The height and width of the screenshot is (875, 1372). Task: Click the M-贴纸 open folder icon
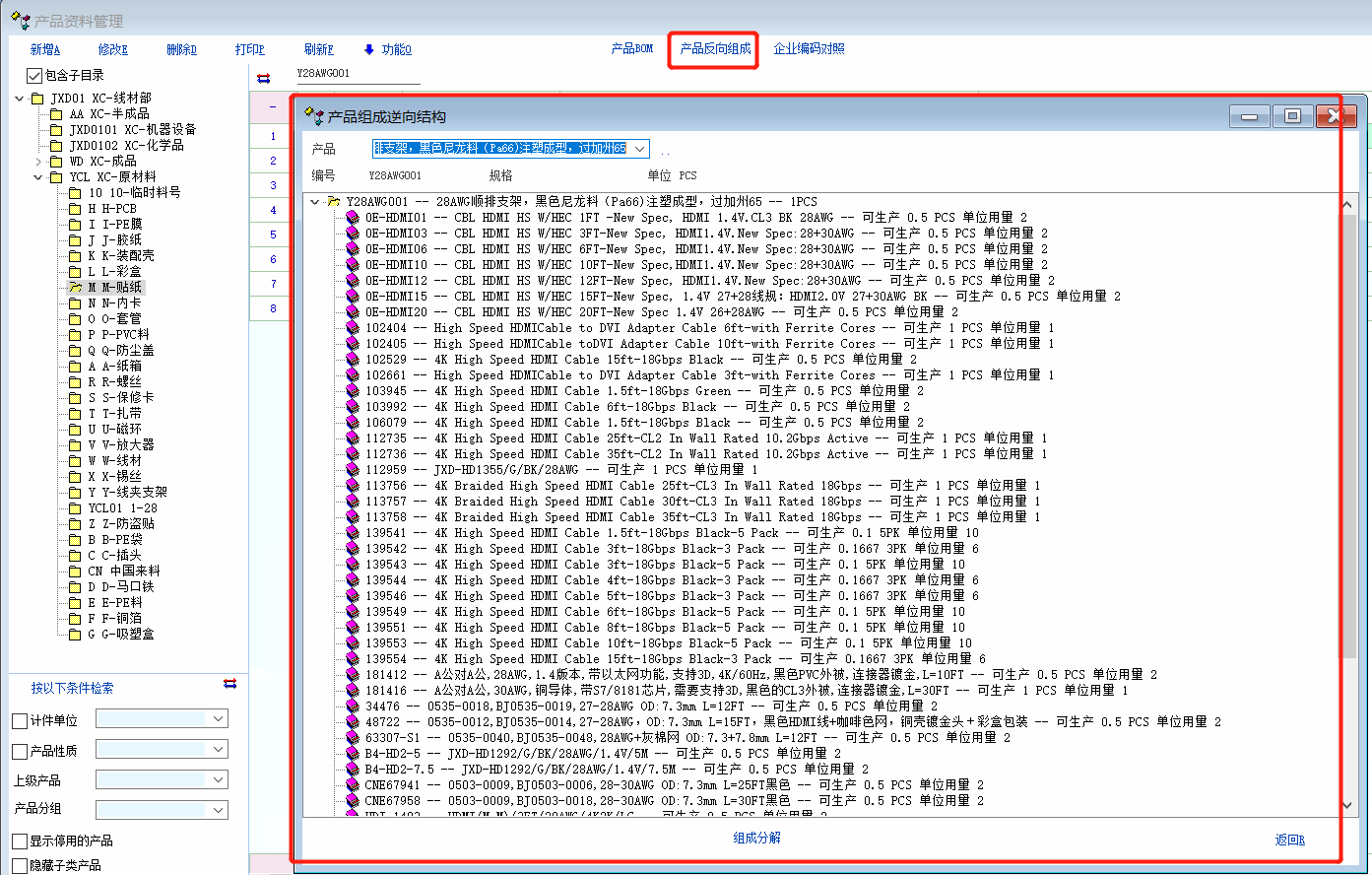pyautogui.click(x=74, y=288)
